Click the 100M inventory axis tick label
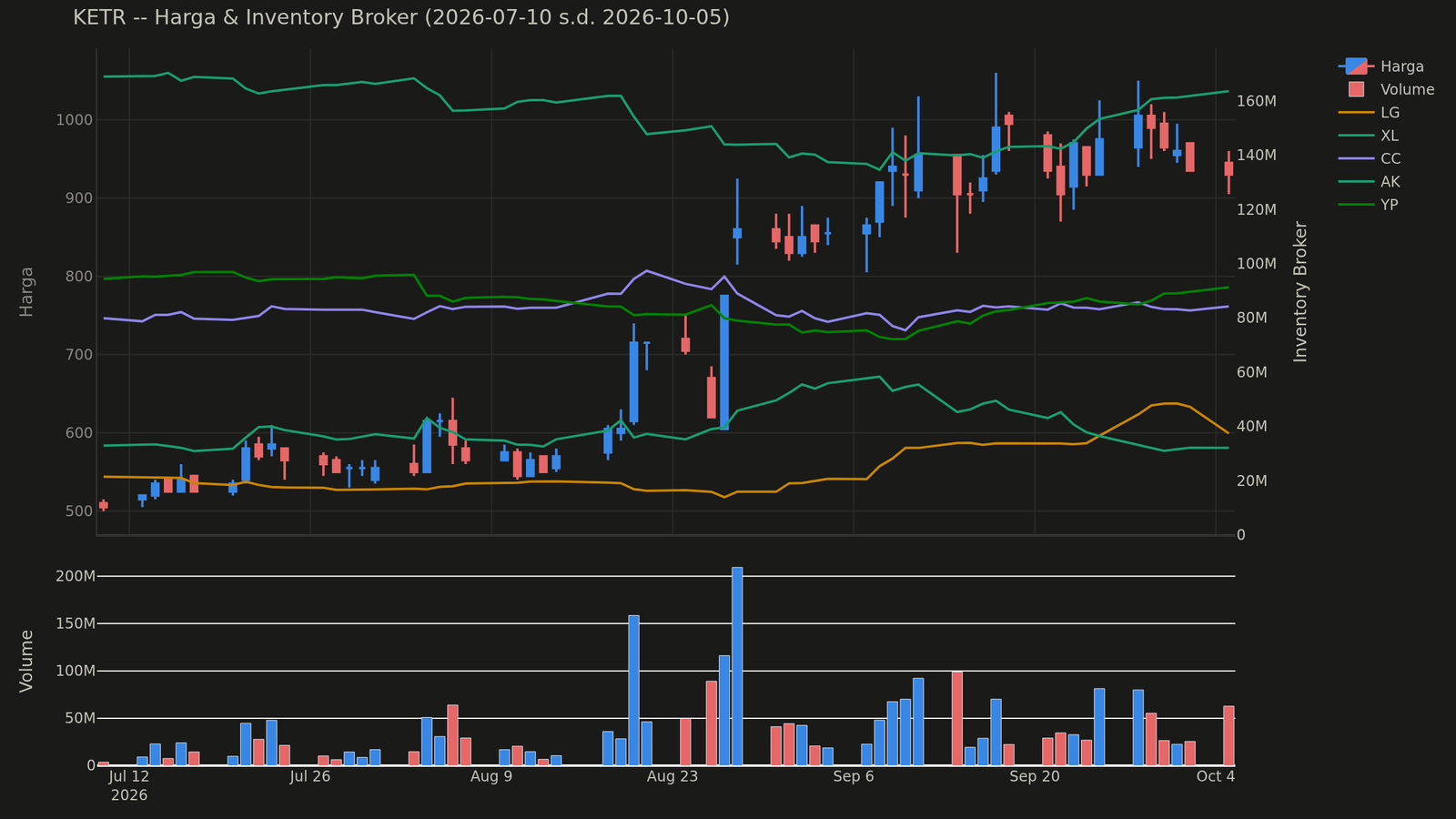 click(x=1257, y=264)
